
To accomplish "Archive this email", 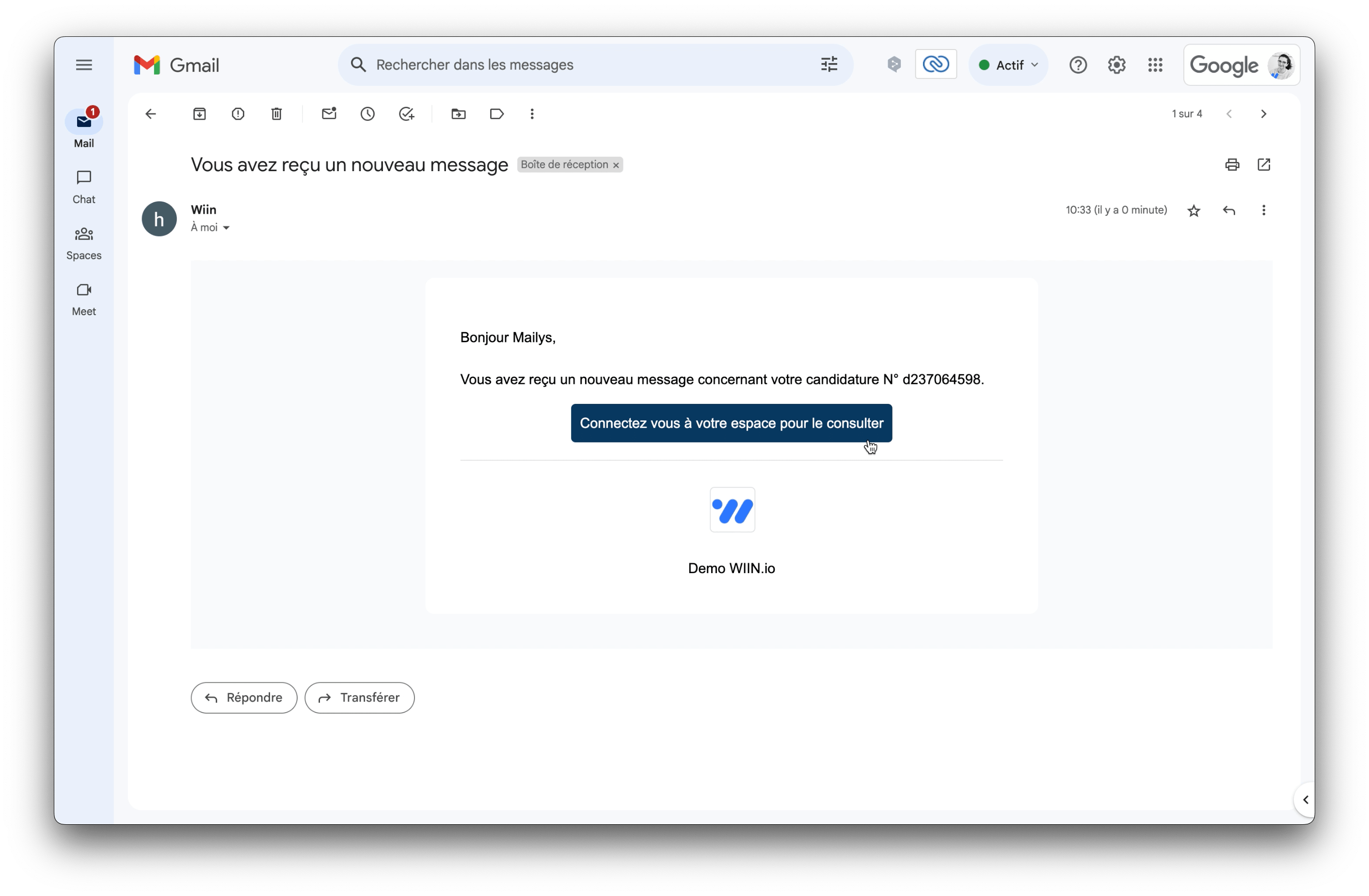I will pos(200,114).
